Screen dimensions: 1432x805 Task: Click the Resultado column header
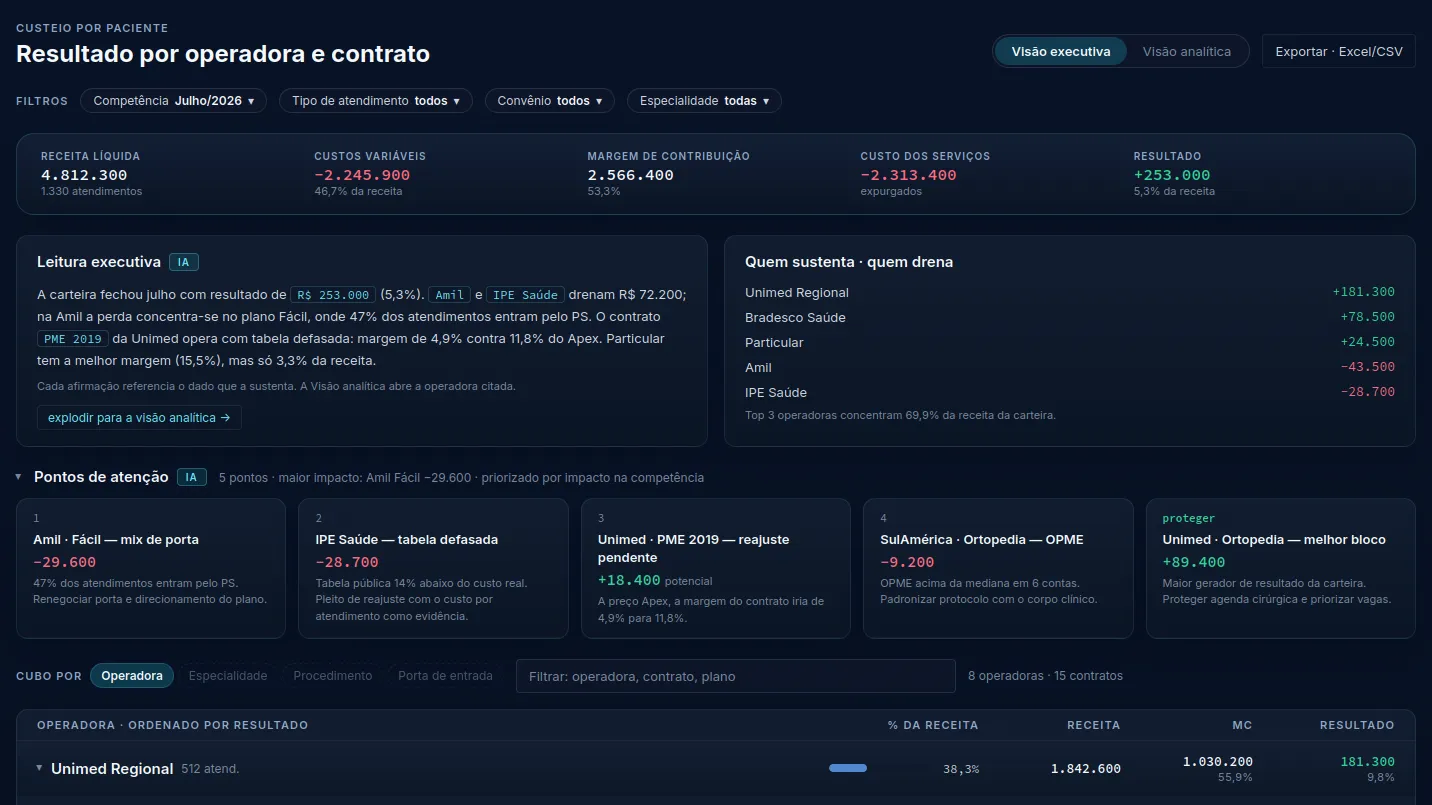1357,725
